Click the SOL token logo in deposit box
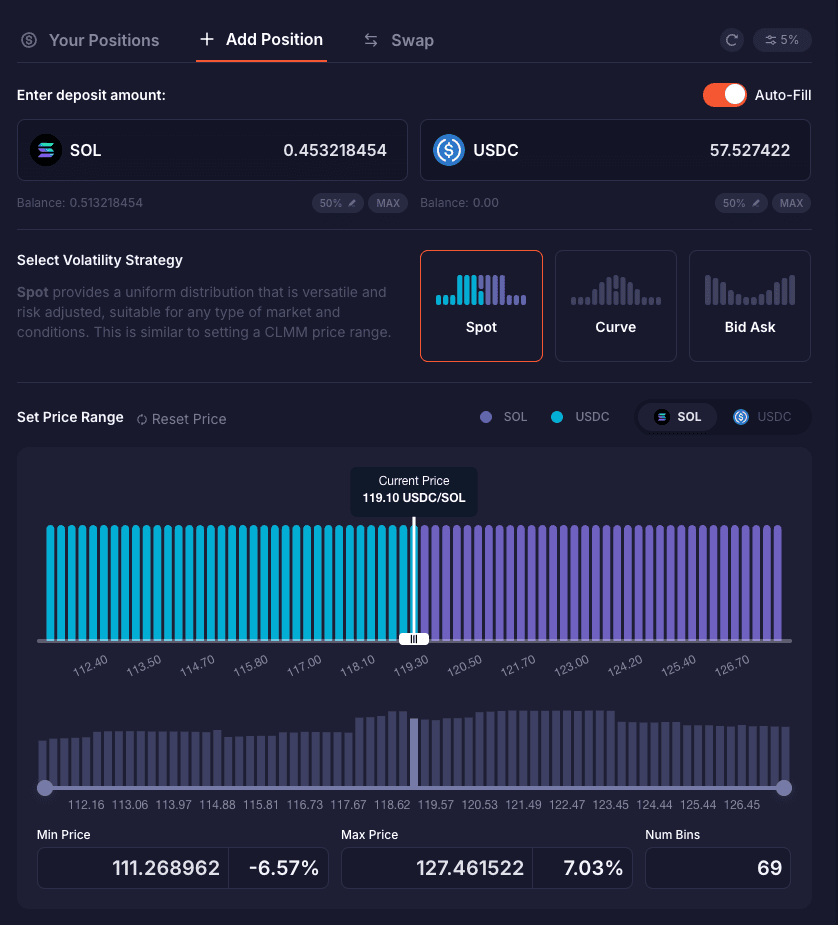 click(x=45, y=150)
